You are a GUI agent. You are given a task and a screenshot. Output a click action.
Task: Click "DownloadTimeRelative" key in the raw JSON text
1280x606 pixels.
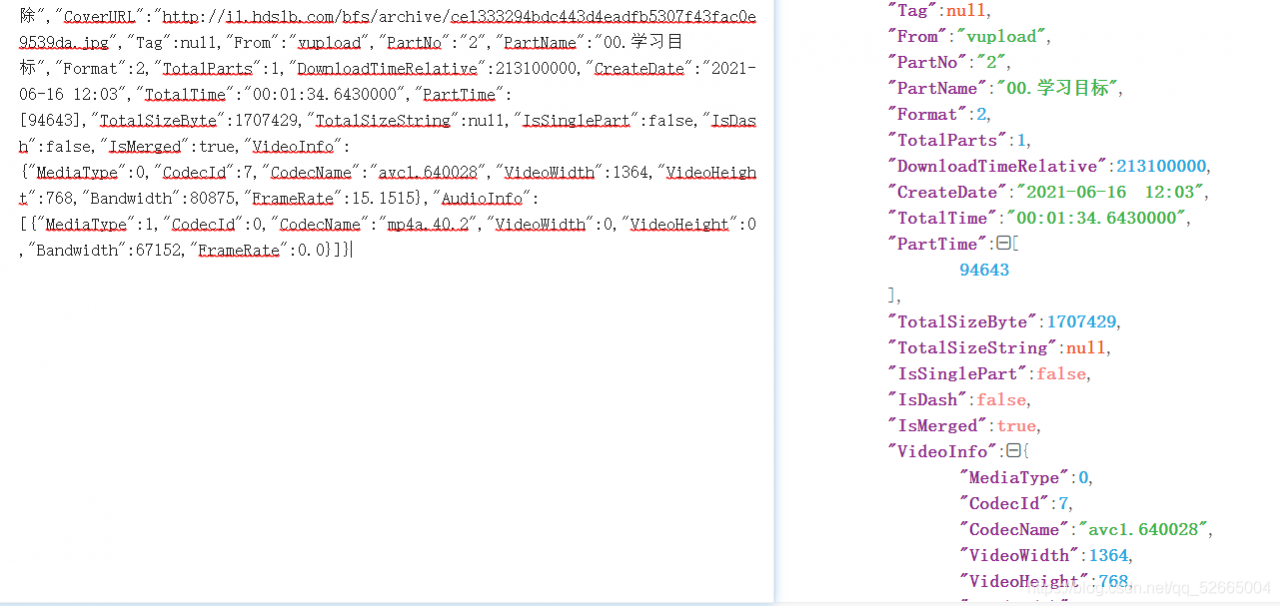[x=386, y=68]
